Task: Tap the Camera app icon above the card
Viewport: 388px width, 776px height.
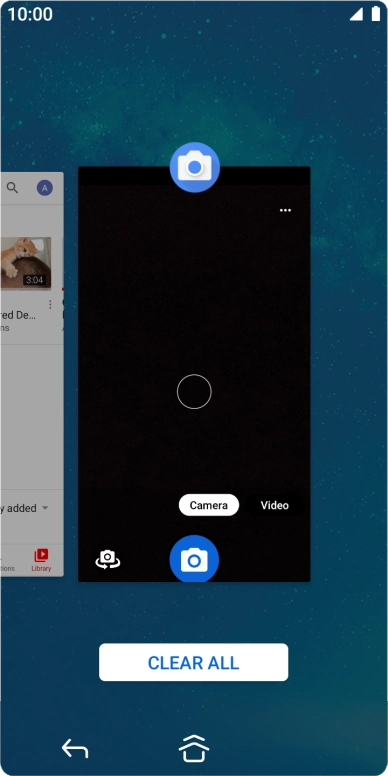Action: (194, 167)
